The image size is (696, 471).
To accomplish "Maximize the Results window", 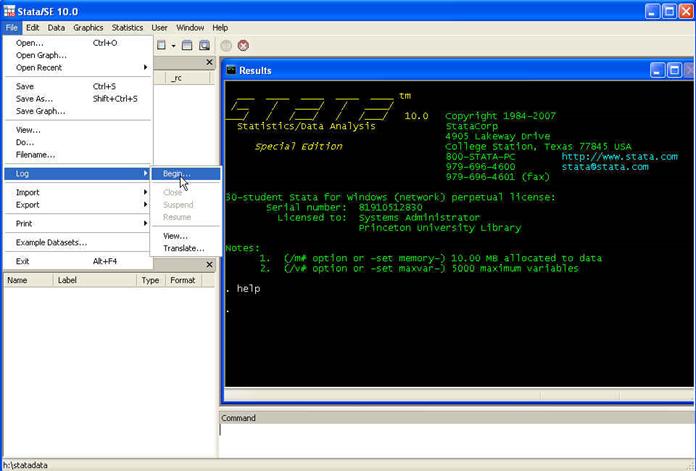I will click(x=673, y=70).
